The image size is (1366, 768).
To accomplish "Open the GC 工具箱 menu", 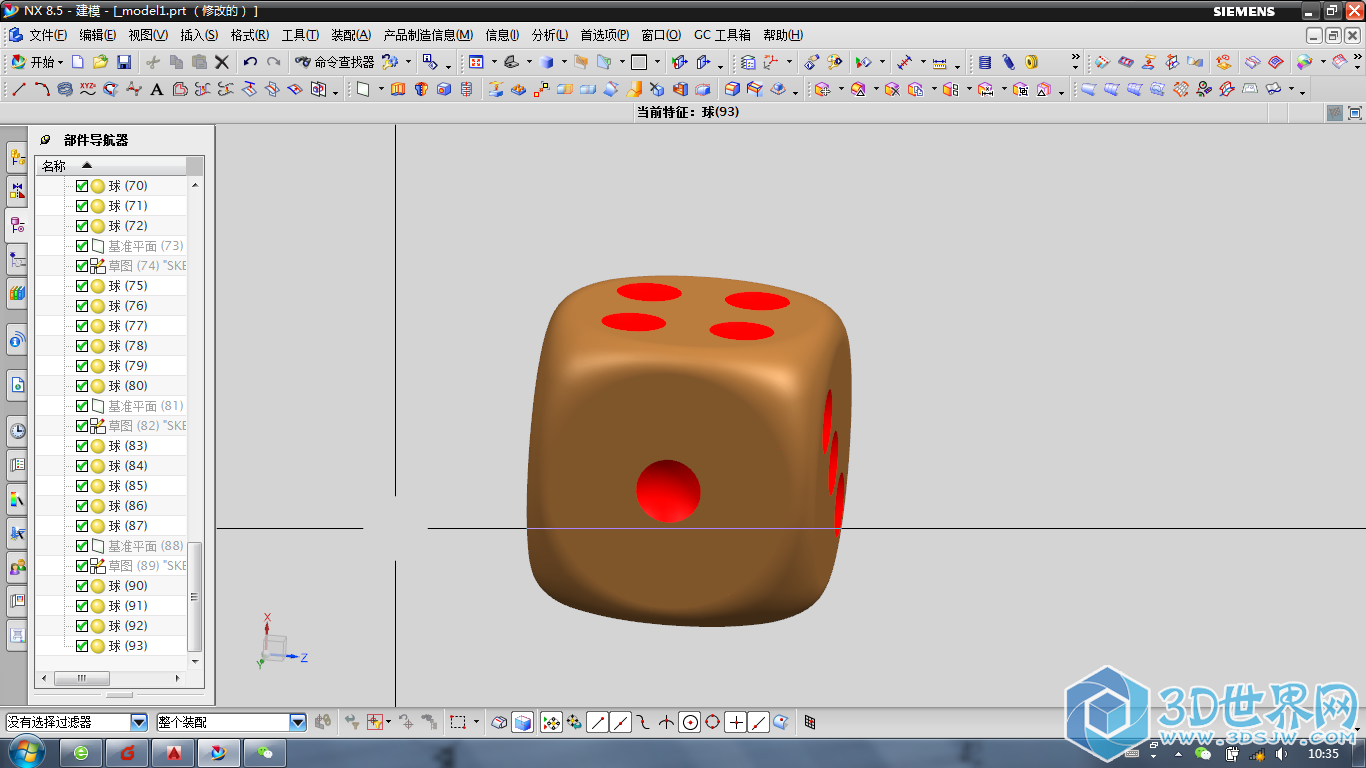I will tap(722, 35).
